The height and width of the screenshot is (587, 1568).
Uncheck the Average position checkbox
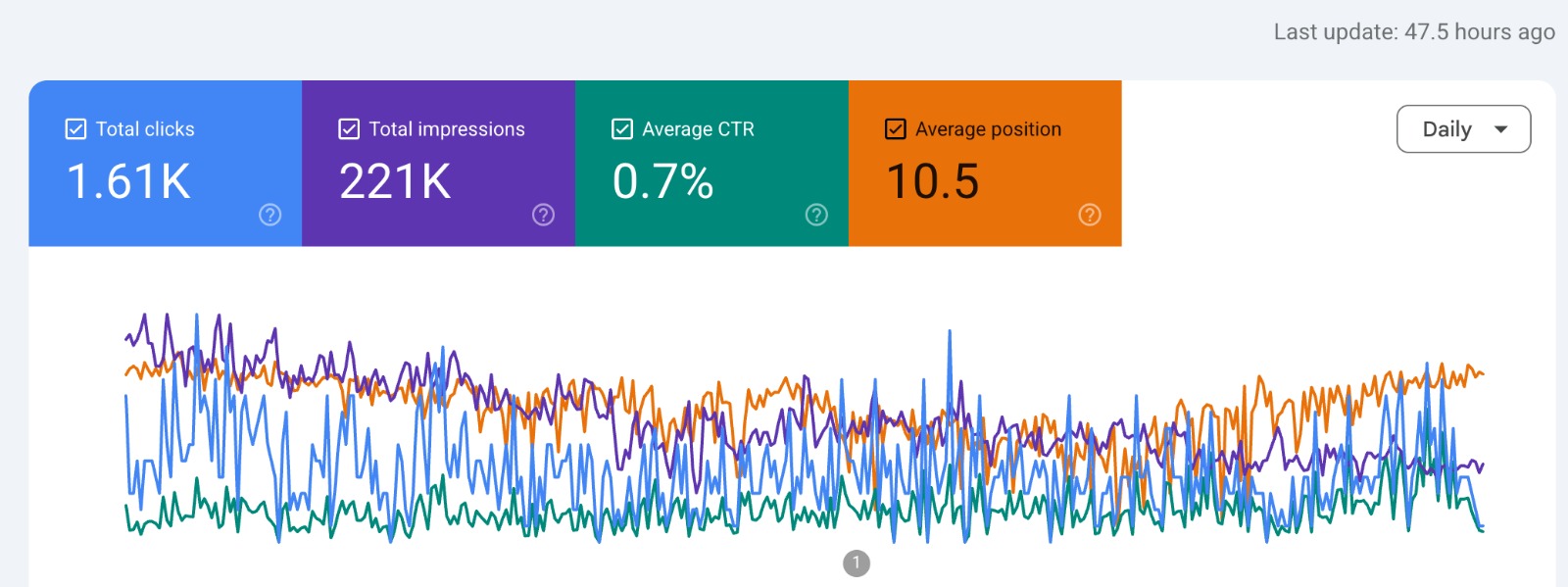coord(896,129)
